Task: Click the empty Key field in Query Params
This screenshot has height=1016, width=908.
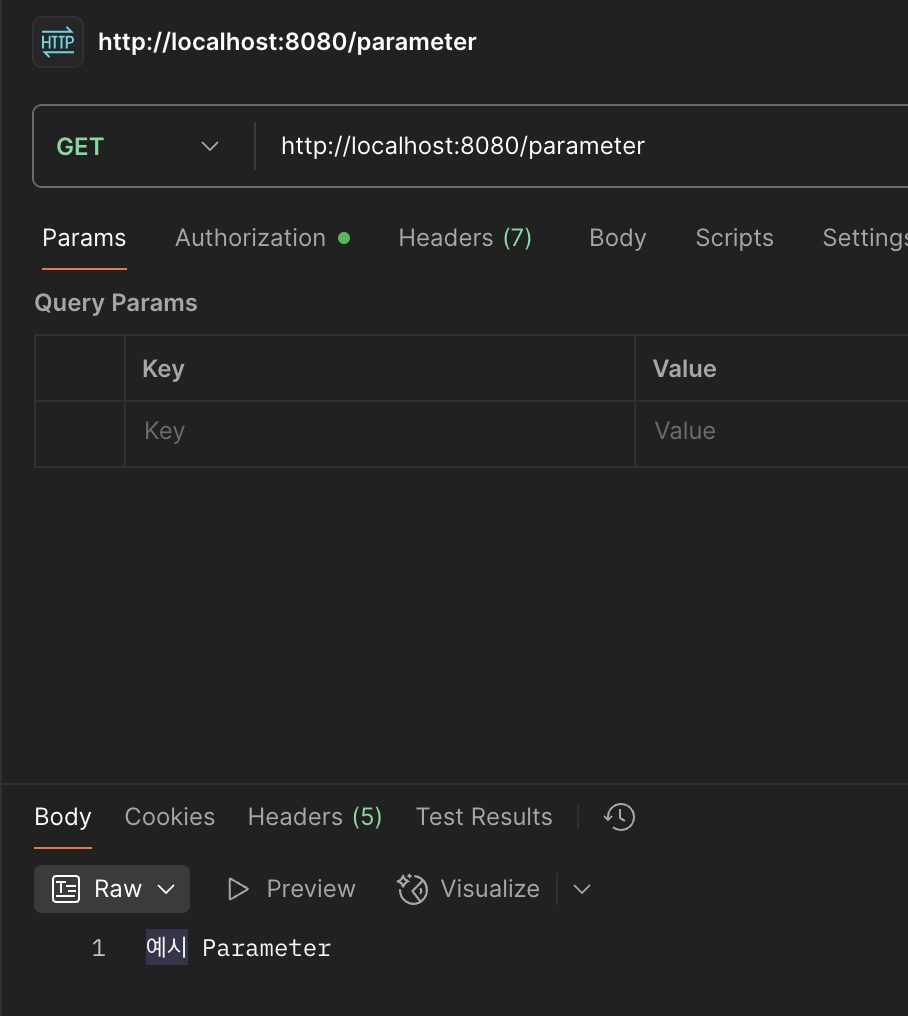Action: point(379,432)
